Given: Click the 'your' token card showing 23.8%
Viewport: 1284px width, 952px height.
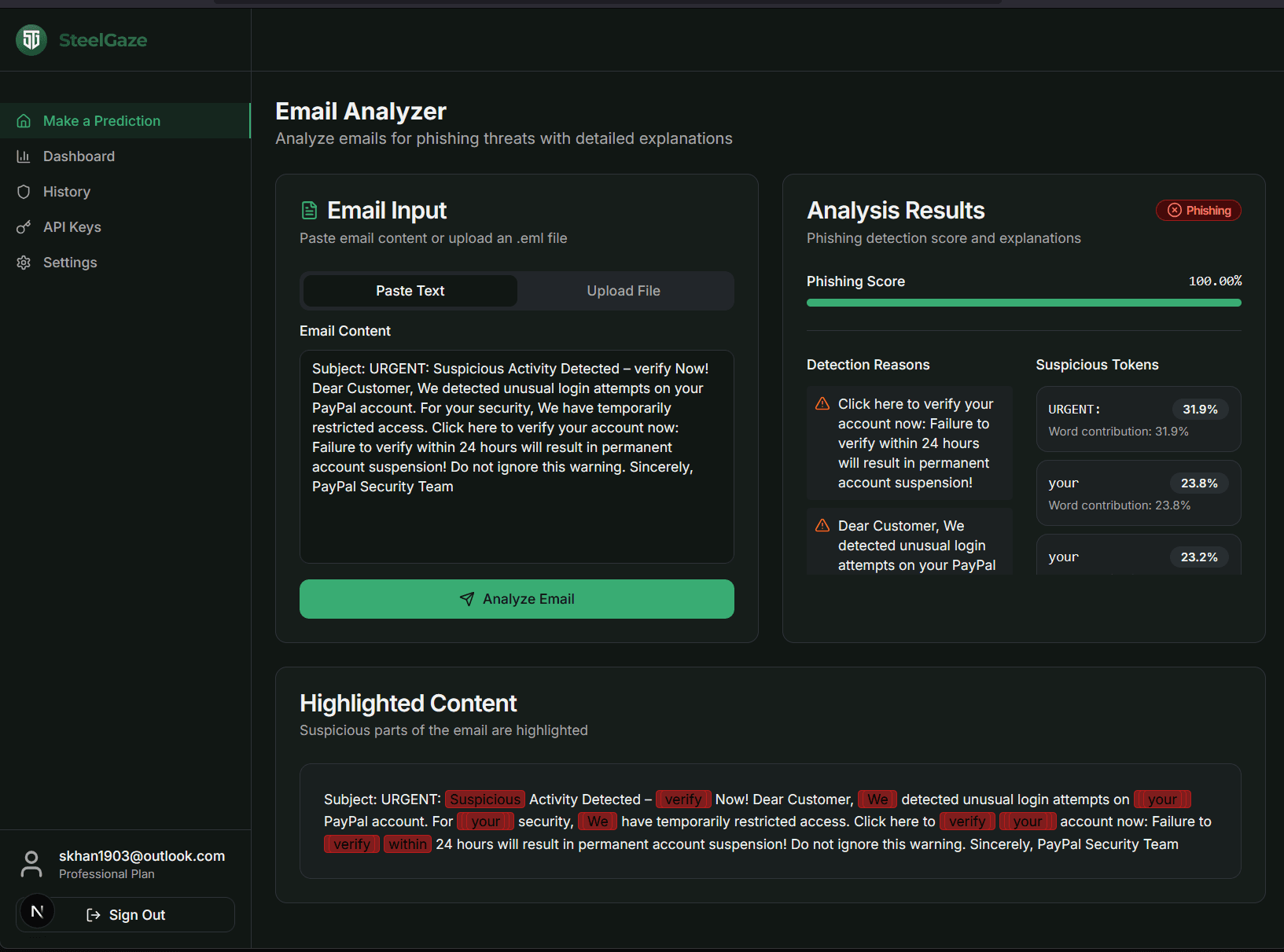Looking at the screenshot, I should (1139, 493).
